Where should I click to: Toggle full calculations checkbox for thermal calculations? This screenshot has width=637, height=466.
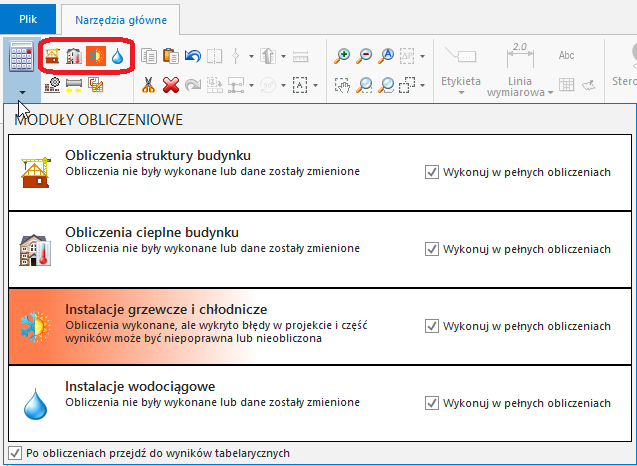432,248
